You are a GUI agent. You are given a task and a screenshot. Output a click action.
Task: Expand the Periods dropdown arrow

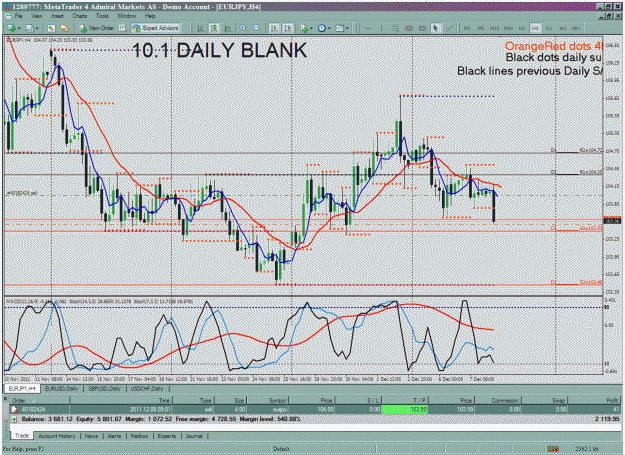click(329, 29)
